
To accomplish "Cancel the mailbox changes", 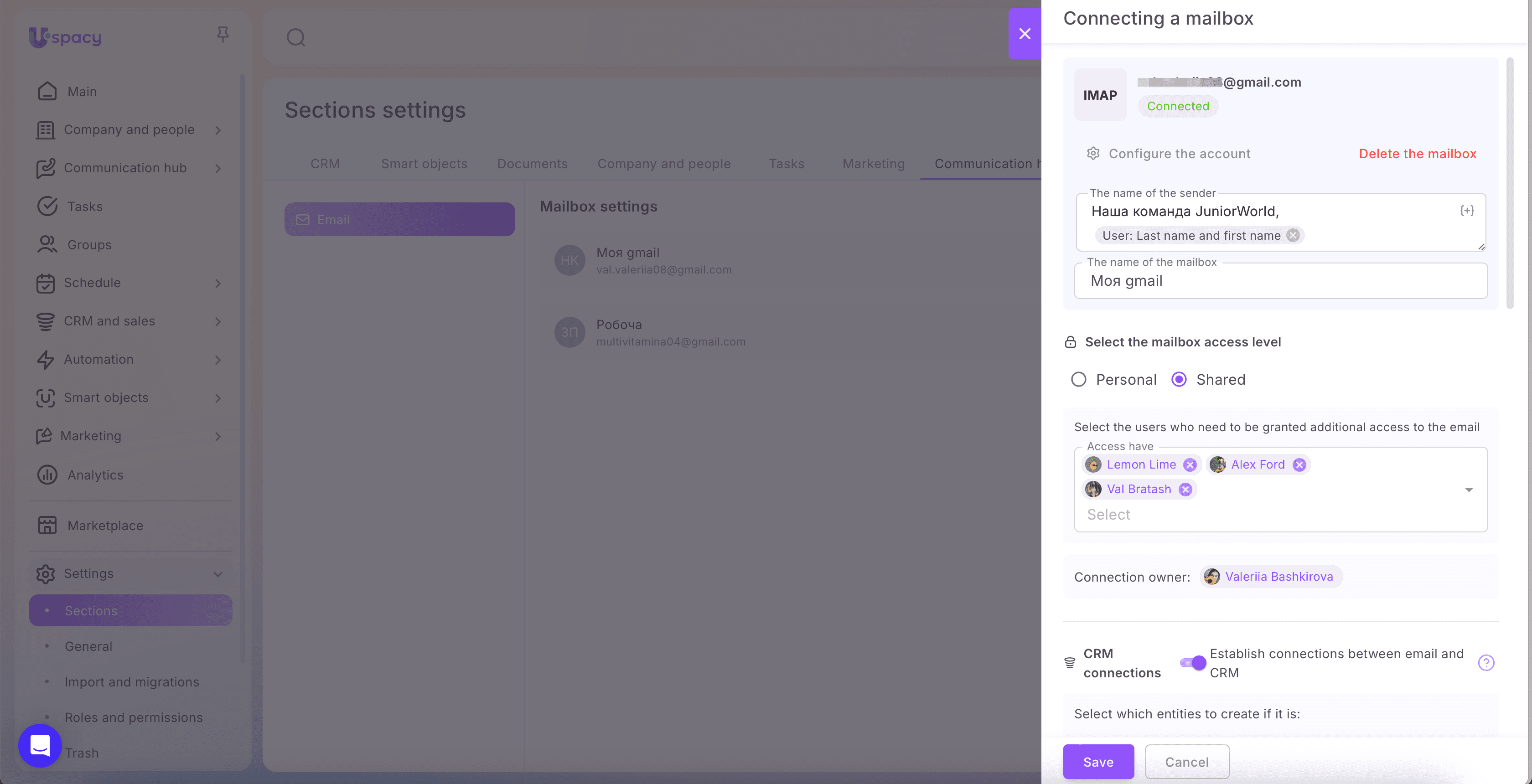I will tap(1187, 762).
